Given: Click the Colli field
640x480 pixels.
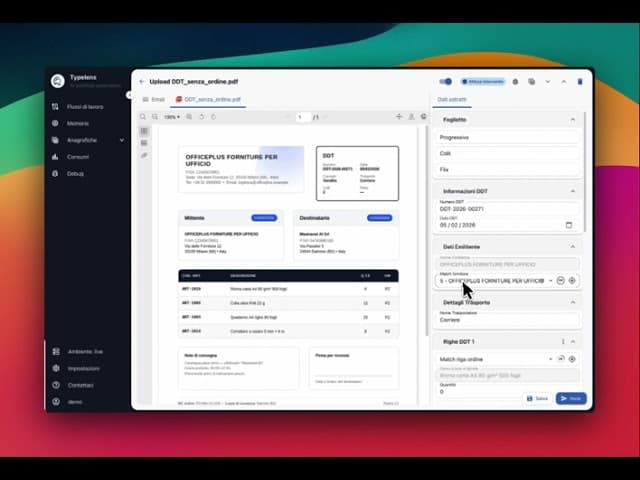Looking at the screenshot, I should (507, 153).
